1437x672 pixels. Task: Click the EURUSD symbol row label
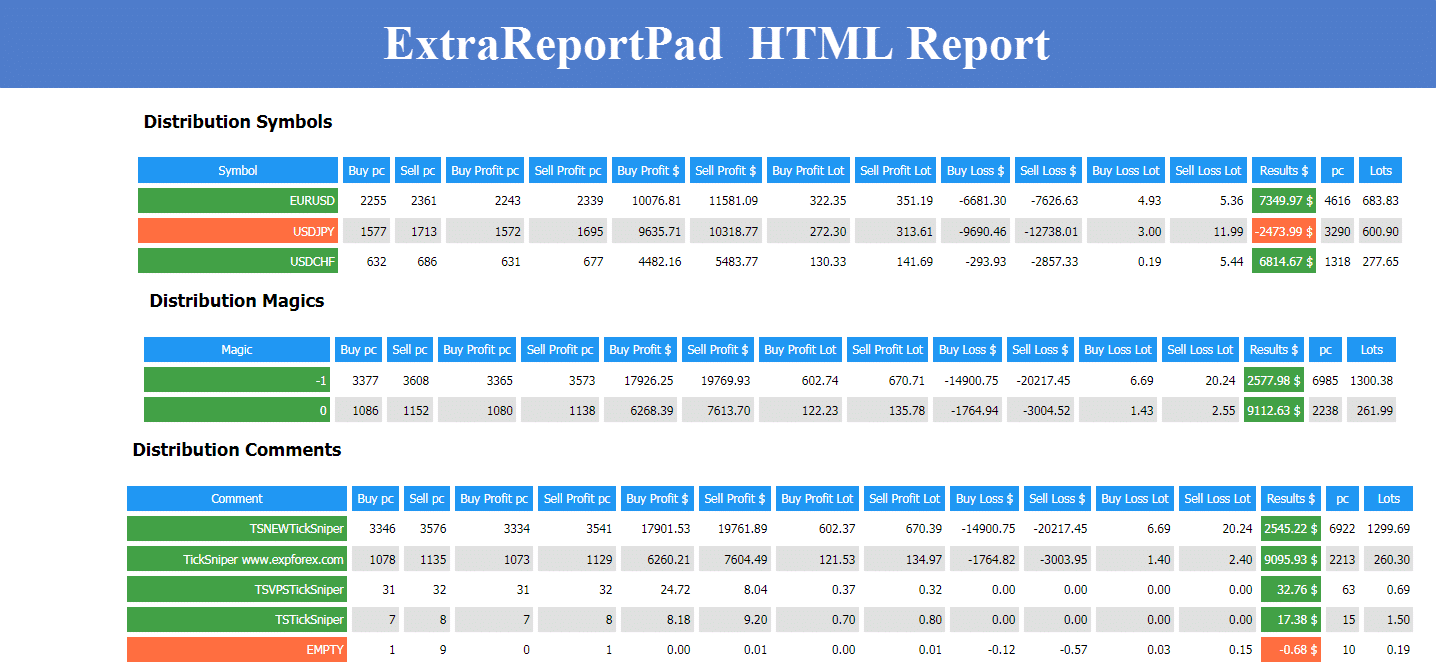click(238, 201)
